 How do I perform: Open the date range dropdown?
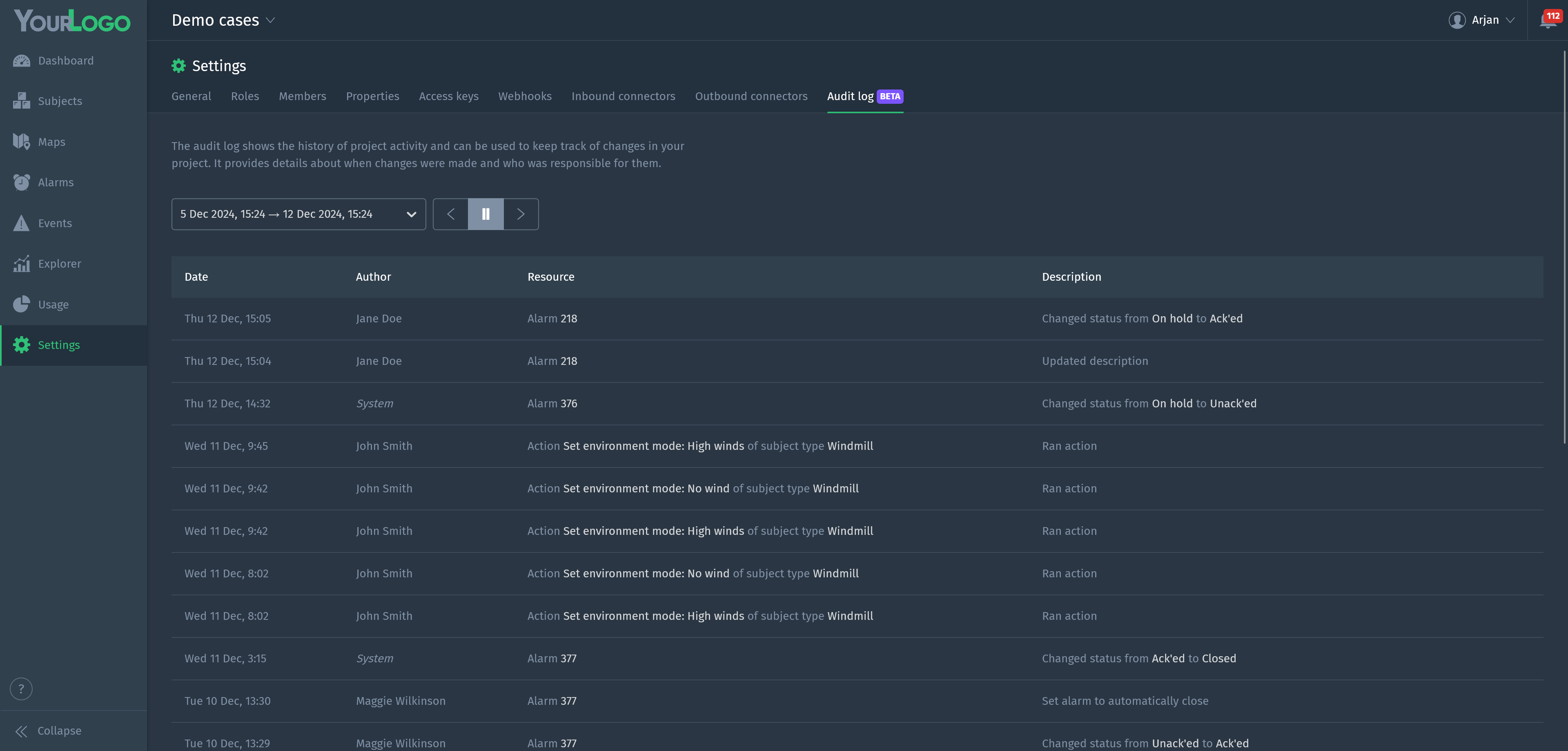[298, 214]
